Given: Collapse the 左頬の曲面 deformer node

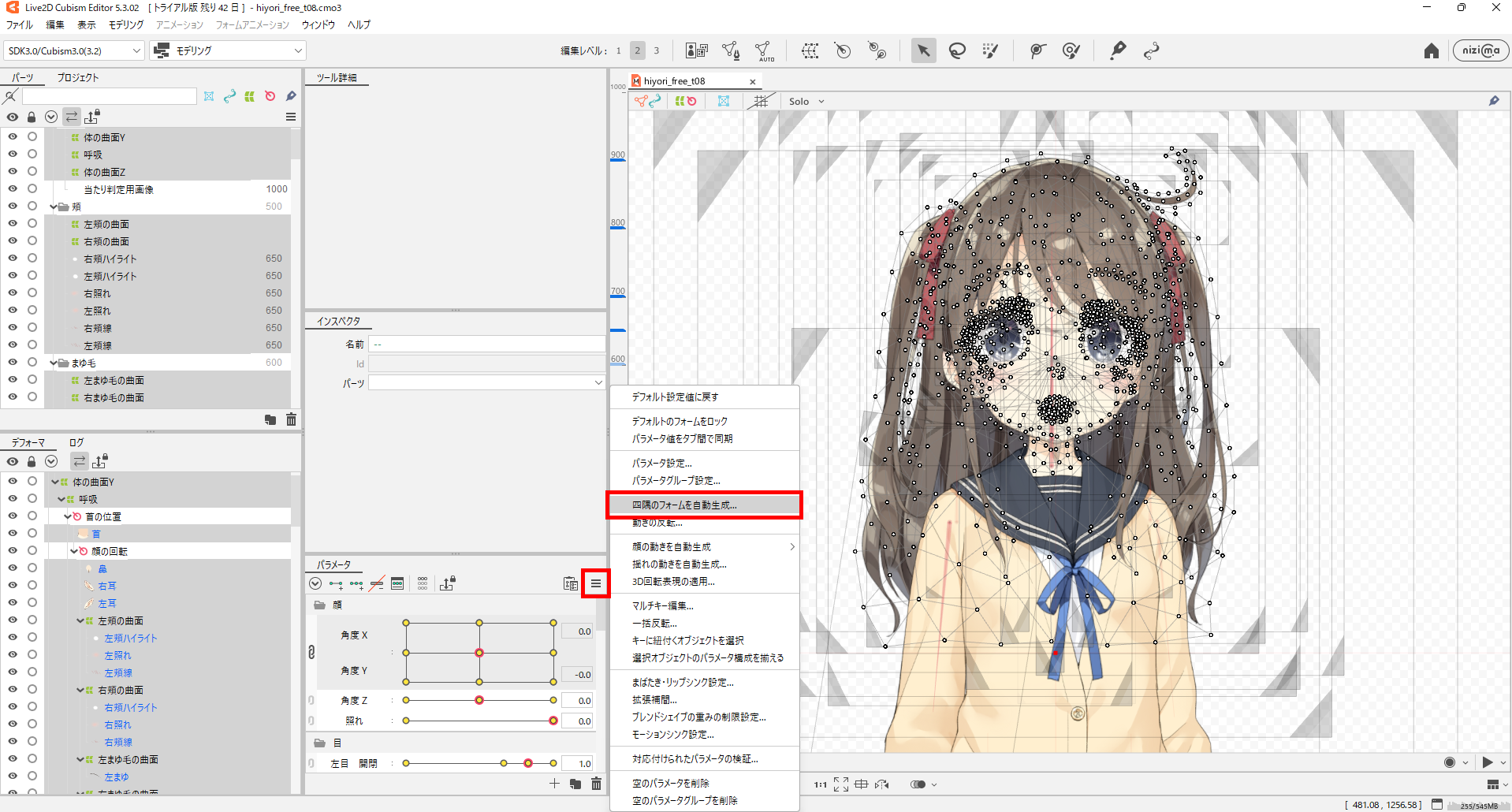Looking at the screenshot, I should (x=80, y=620).
